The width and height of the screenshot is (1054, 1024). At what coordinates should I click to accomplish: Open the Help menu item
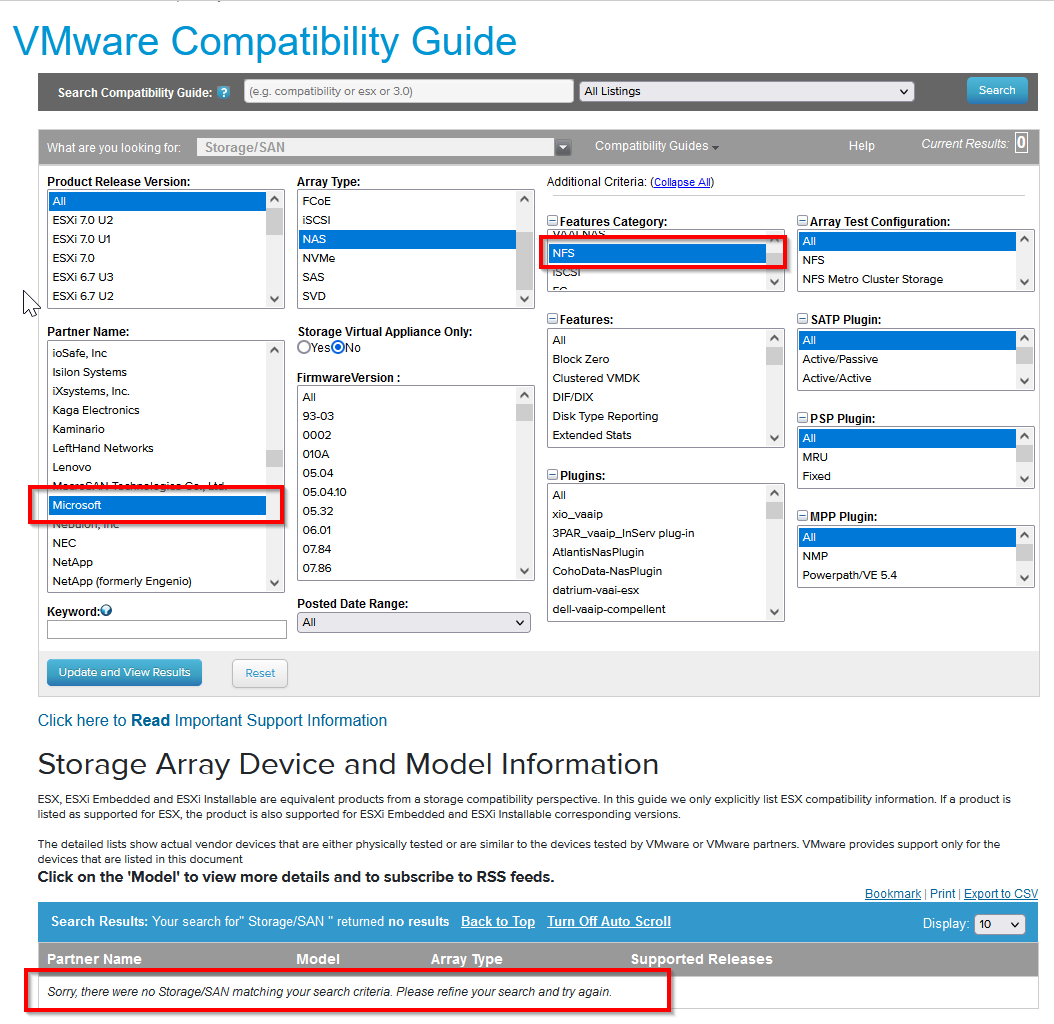[x=861, y=146]
